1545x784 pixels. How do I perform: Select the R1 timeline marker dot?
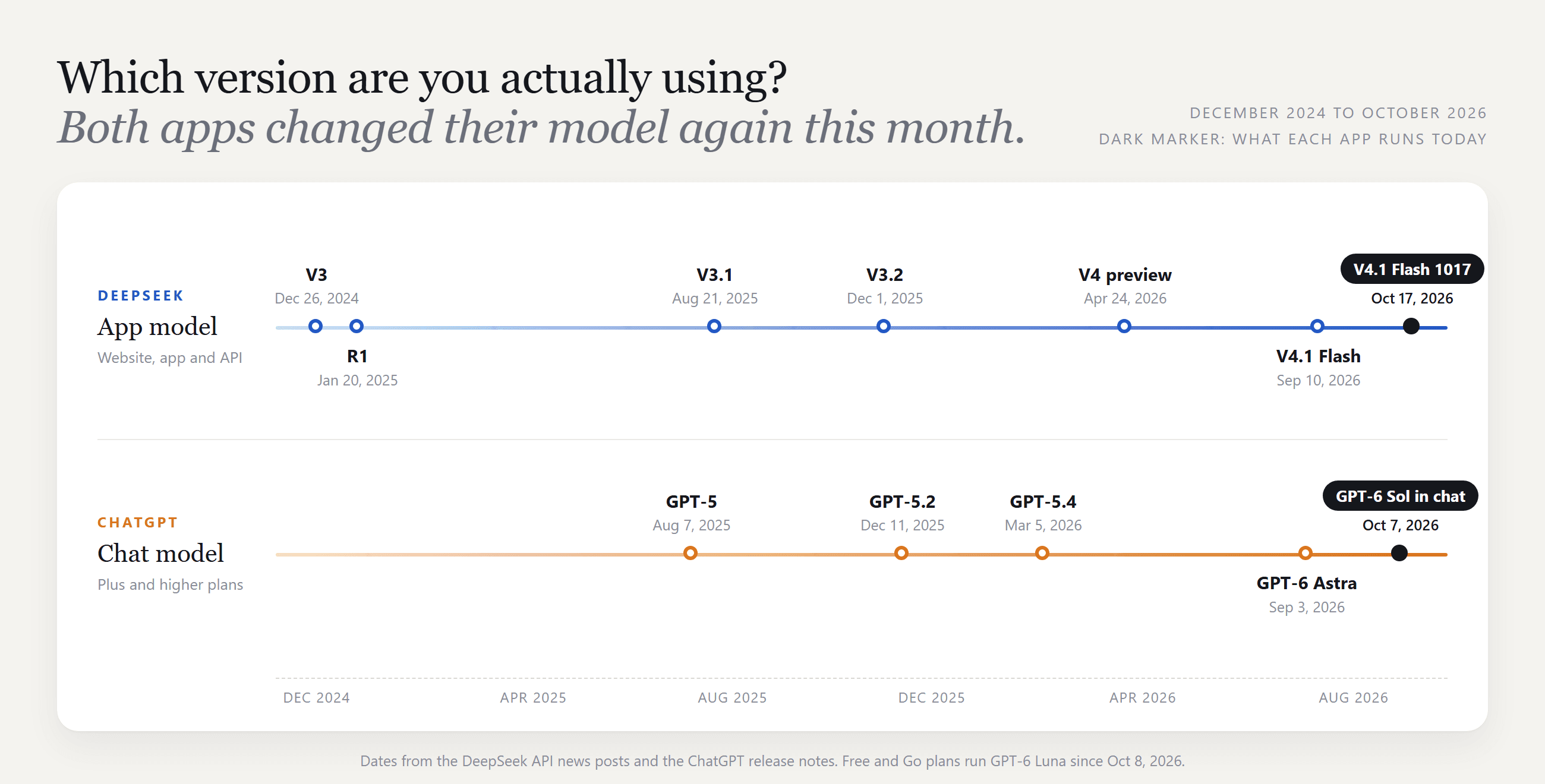point(357,326)
